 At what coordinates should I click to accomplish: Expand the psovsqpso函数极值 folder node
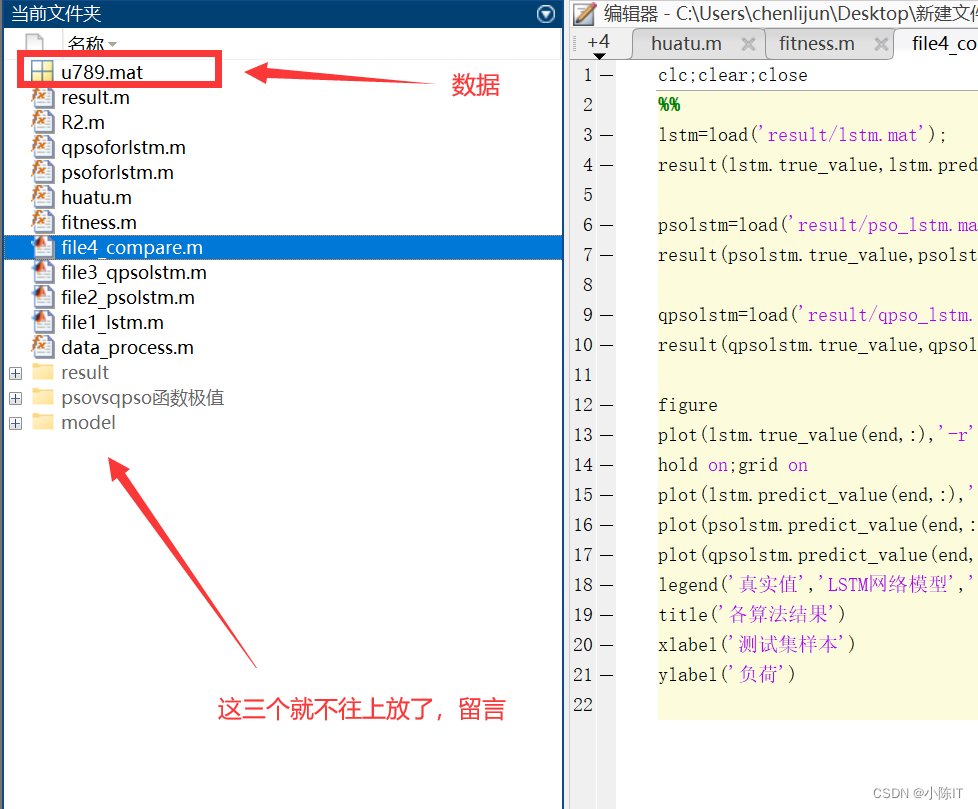[x=16, y=398]
